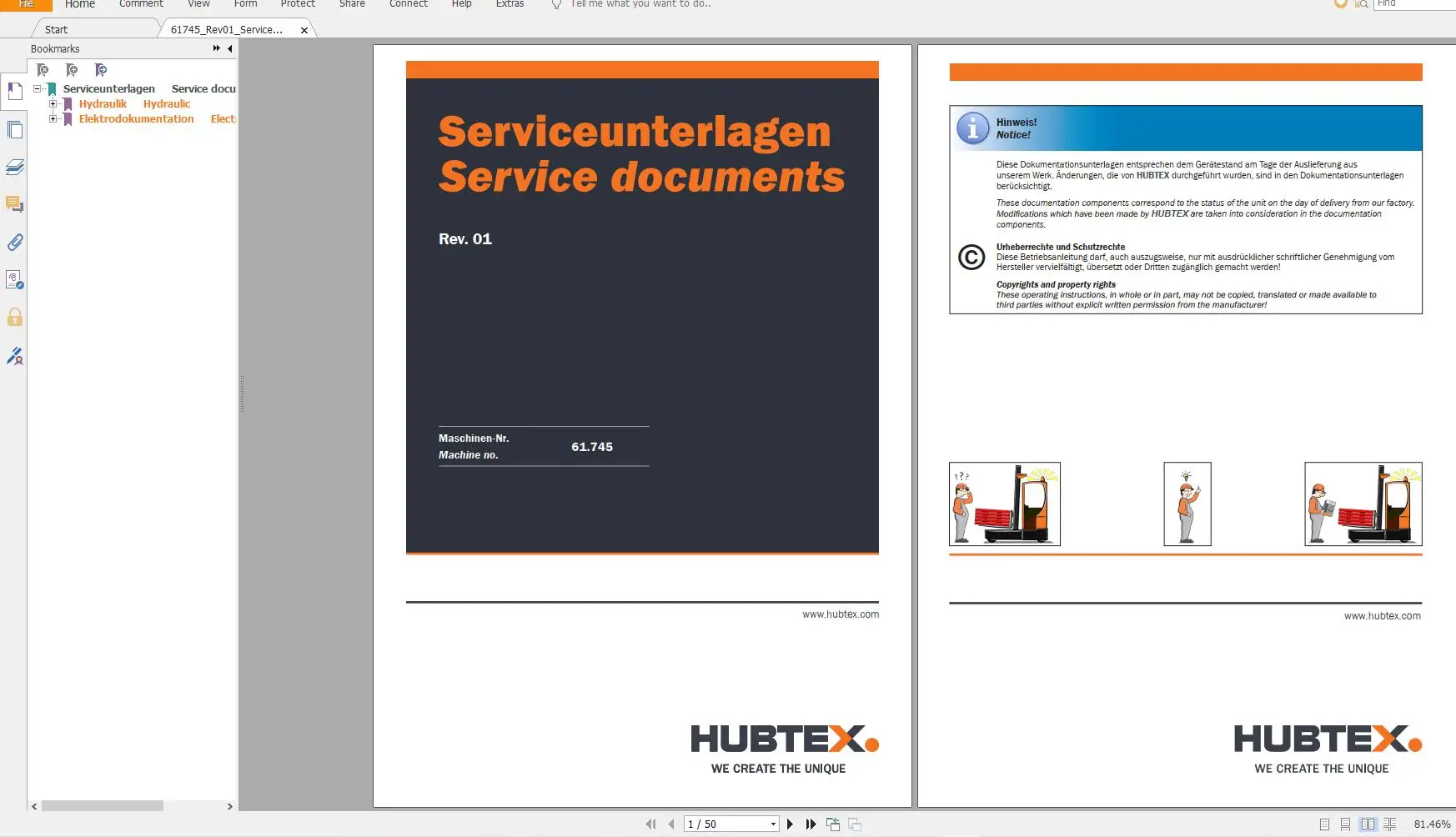The height and width of the screenshot is (837, 1456).
Task: Switch to the Comment ribbon tab
Action: click(x=140, y=4)
